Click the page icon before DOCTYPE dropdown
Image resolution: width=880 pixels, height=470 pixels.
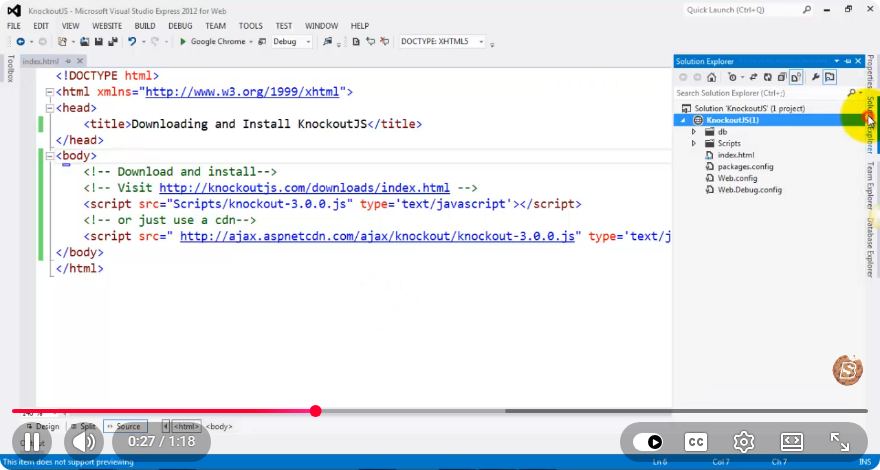click(x=356, y=42)
